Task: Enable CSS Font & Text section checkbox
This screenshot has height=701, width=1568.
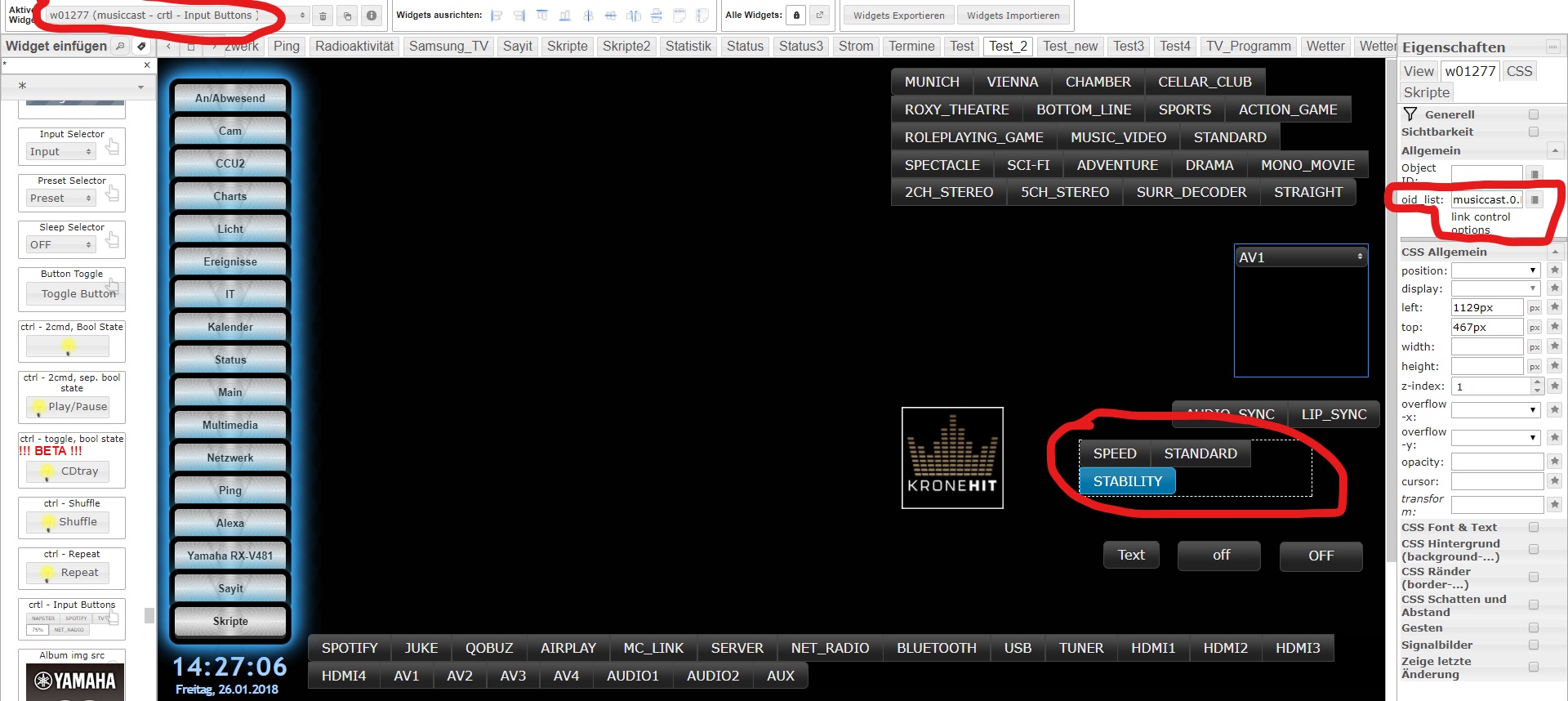Action: (1534, 528)
